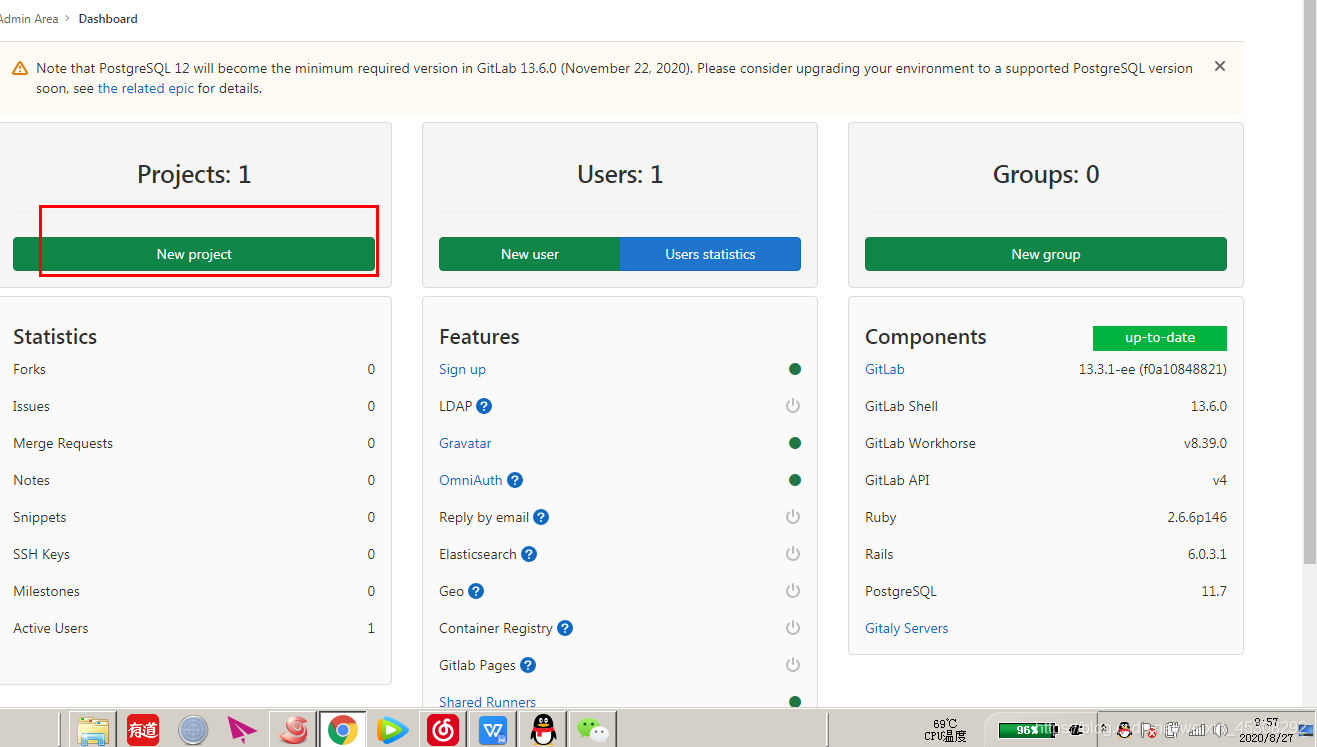Image resolution: width=1317 pixels, height=747 pixels.
Task: Select the Milestones statistics row
Action: click(194, 591)
